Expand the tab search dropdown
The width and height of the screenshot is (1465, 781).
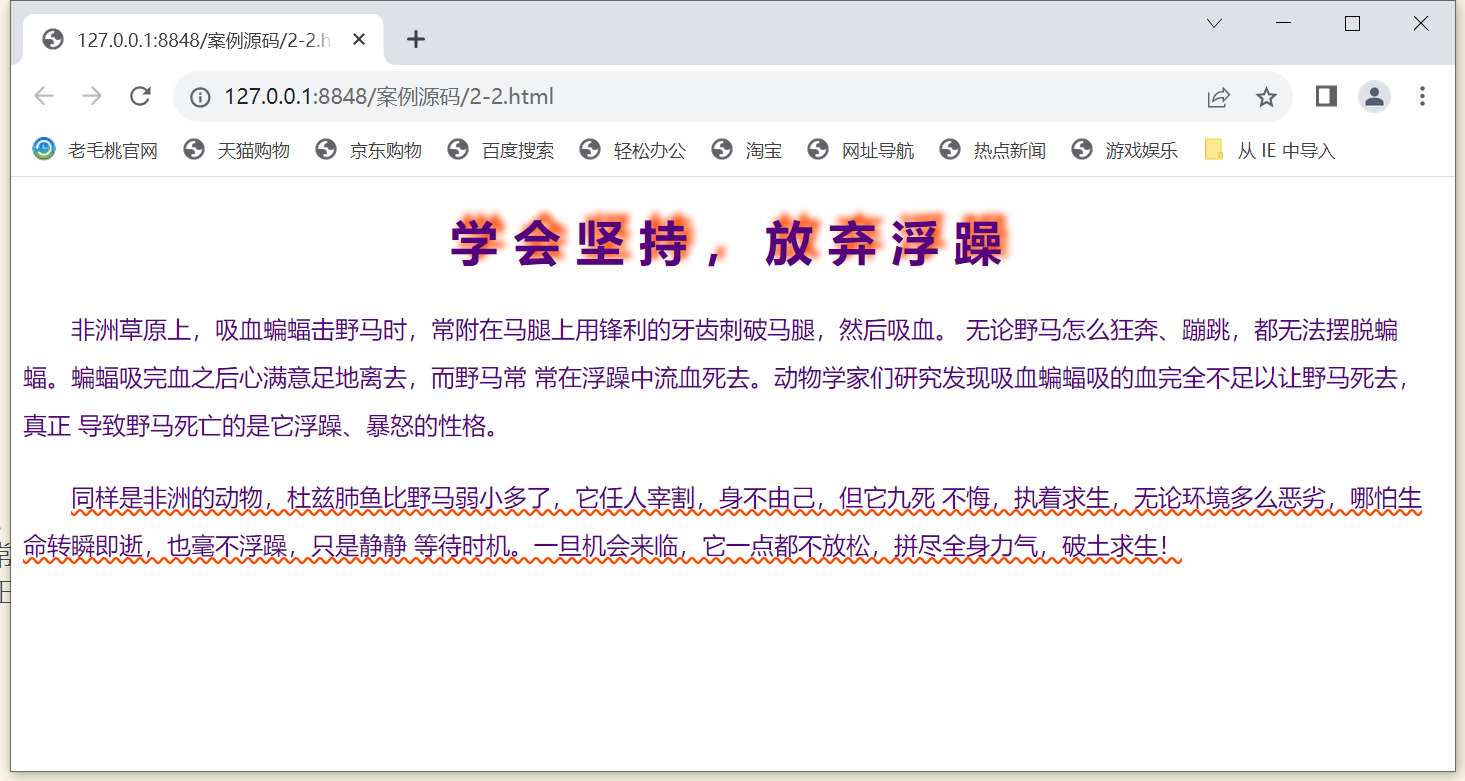pos(1215,24)
